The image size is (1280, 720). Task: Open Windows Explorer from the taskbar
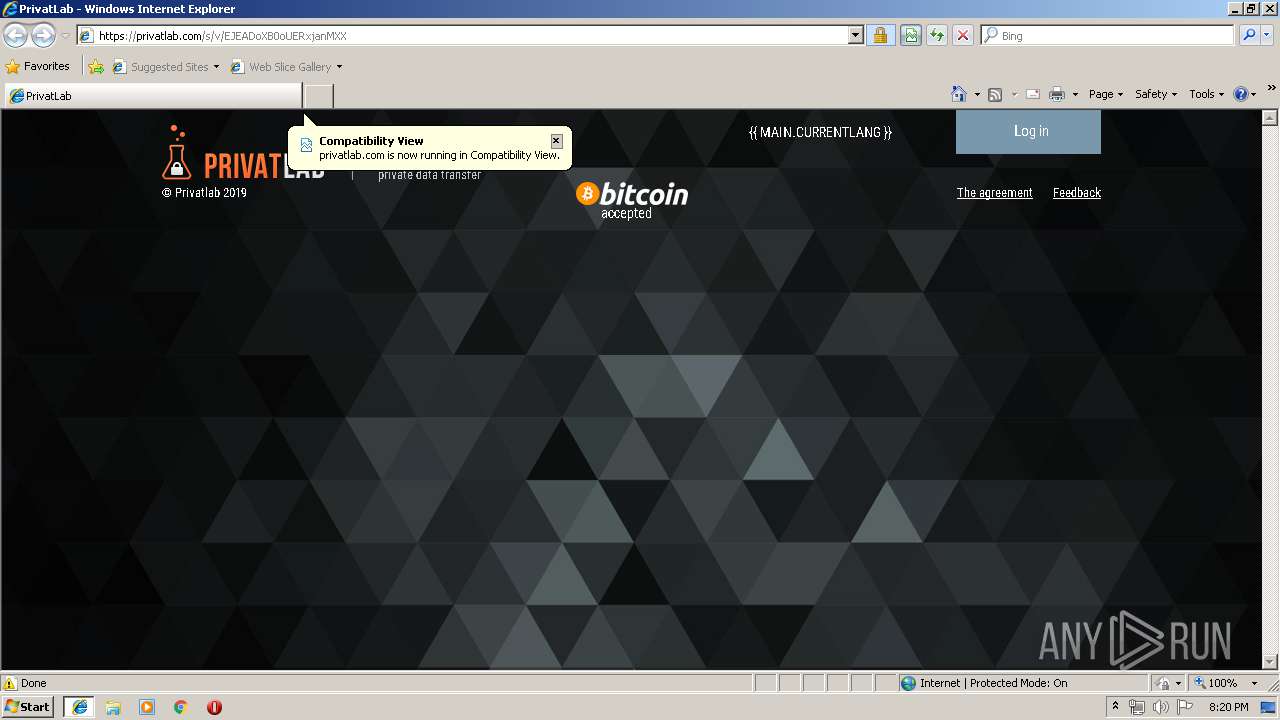tap(113, 707)
